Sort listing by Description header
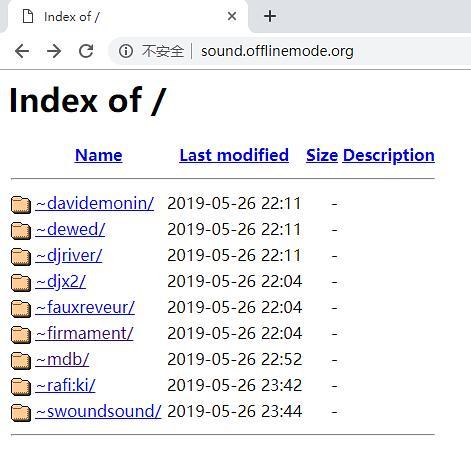The height and width of the screenshot is (465, 471). (389, 155)
